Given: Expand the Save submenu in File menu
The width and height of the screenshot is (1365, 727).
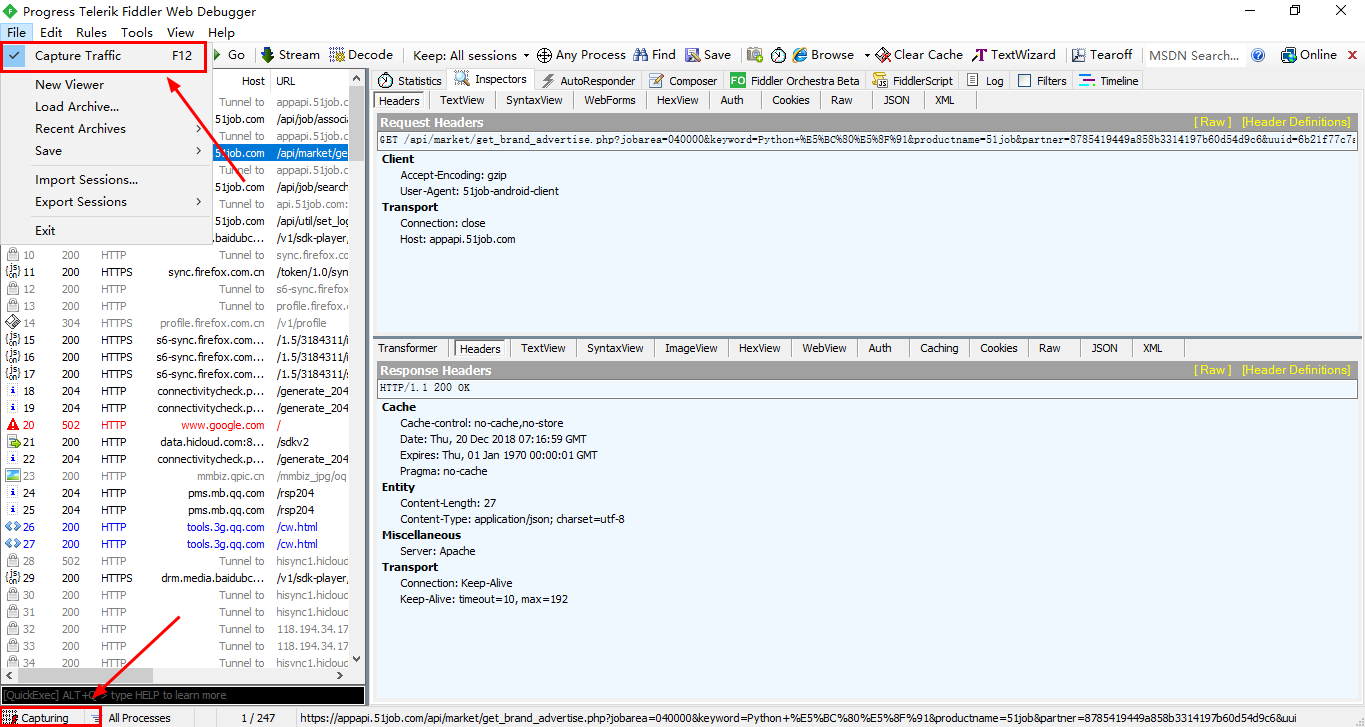Looking at the screenshot, I should (104, 151).
